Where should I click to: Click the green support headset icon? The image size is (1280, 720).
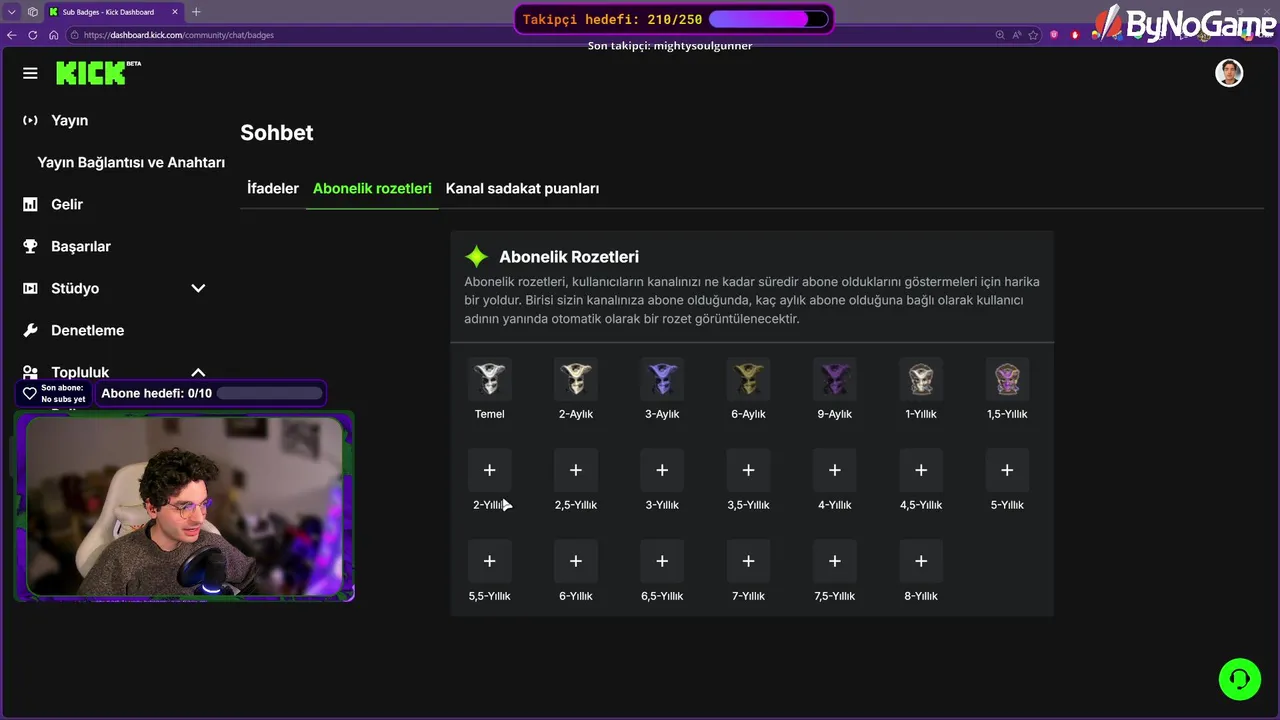[1240, 680]
